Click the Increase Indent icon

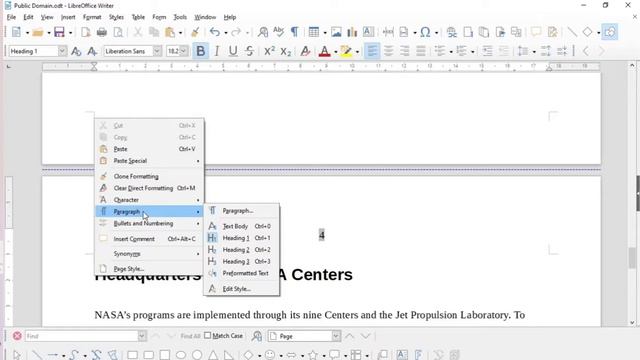point(487,51)
